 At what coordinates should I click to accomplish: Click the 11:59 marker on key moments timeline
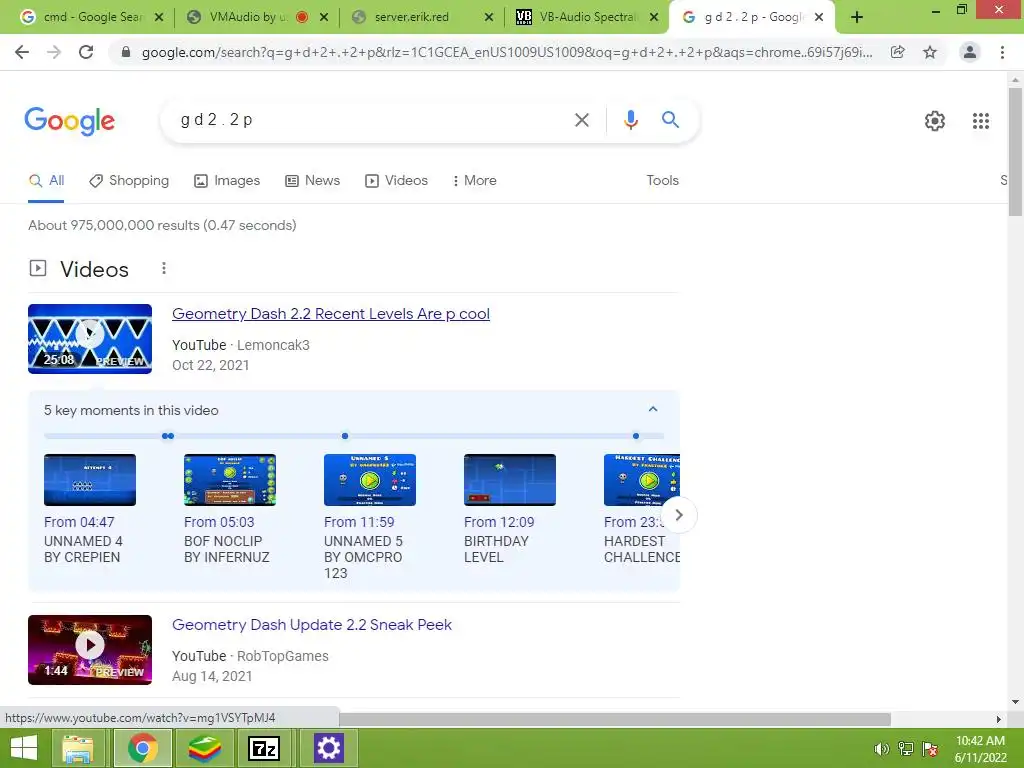[345, 436]
